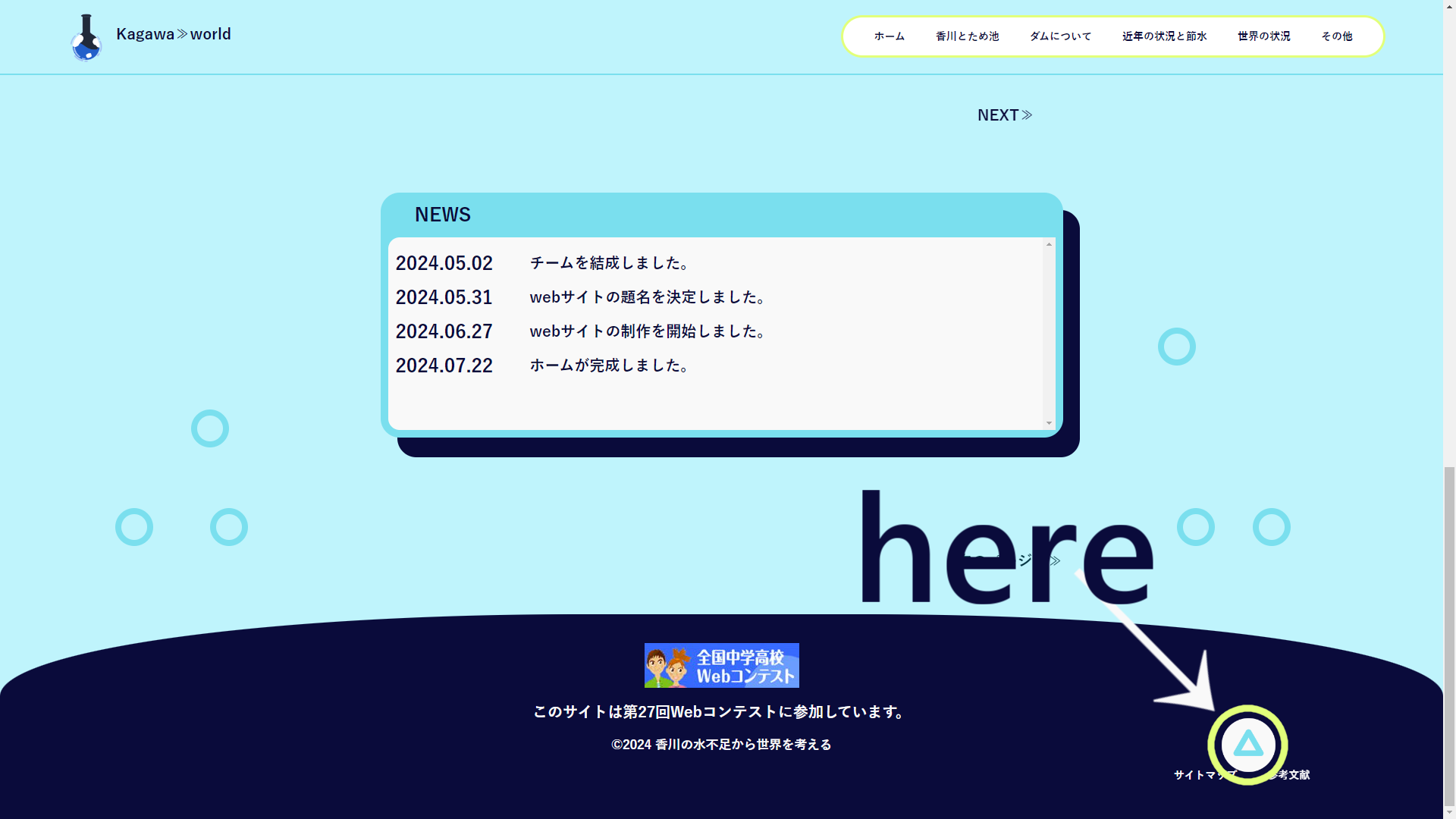The width and height of the screenshot is (1456, 819).
Task: Go to the ホーム menu item
Action: pyautogui.click(x=889, y=36)
